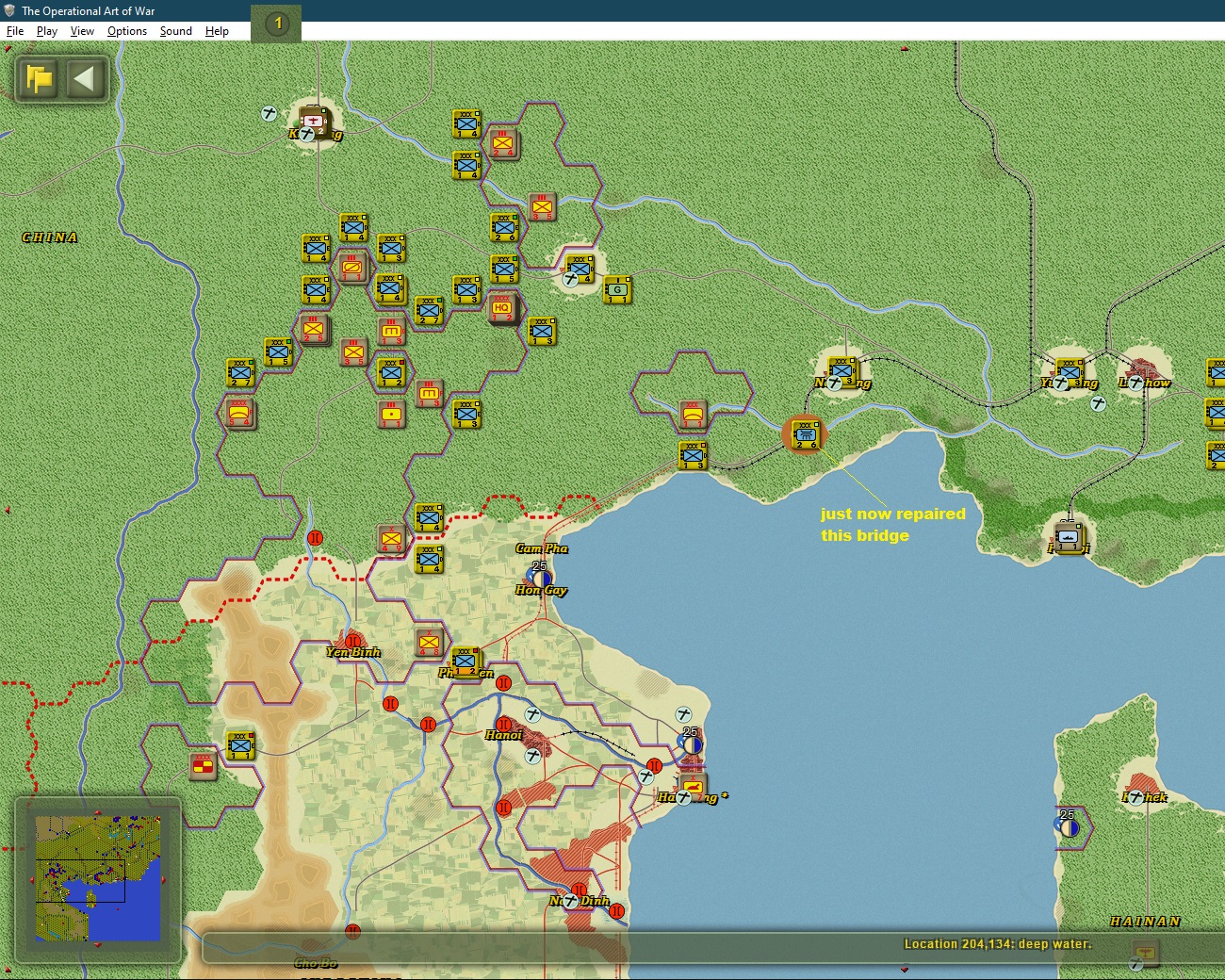Select the blue unit rated 1-1

239,744
